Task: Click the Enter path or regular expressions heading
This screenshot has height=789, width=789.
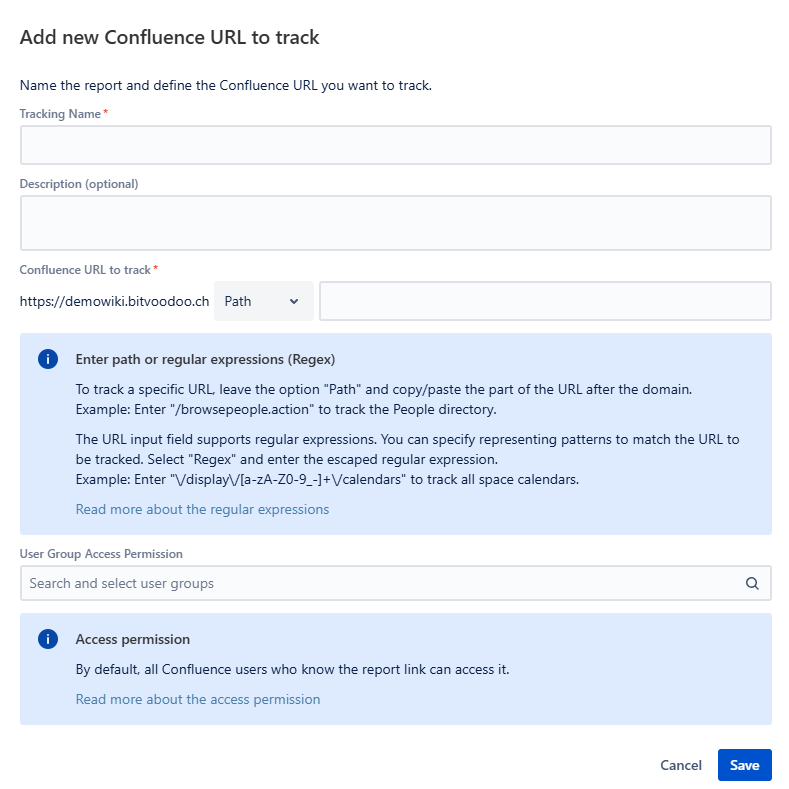Action: [205, 359]
